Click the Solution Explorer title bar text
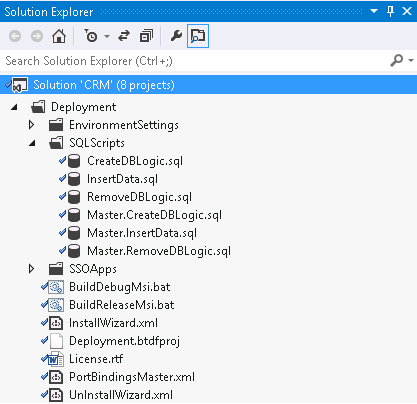 coord(49,12)
